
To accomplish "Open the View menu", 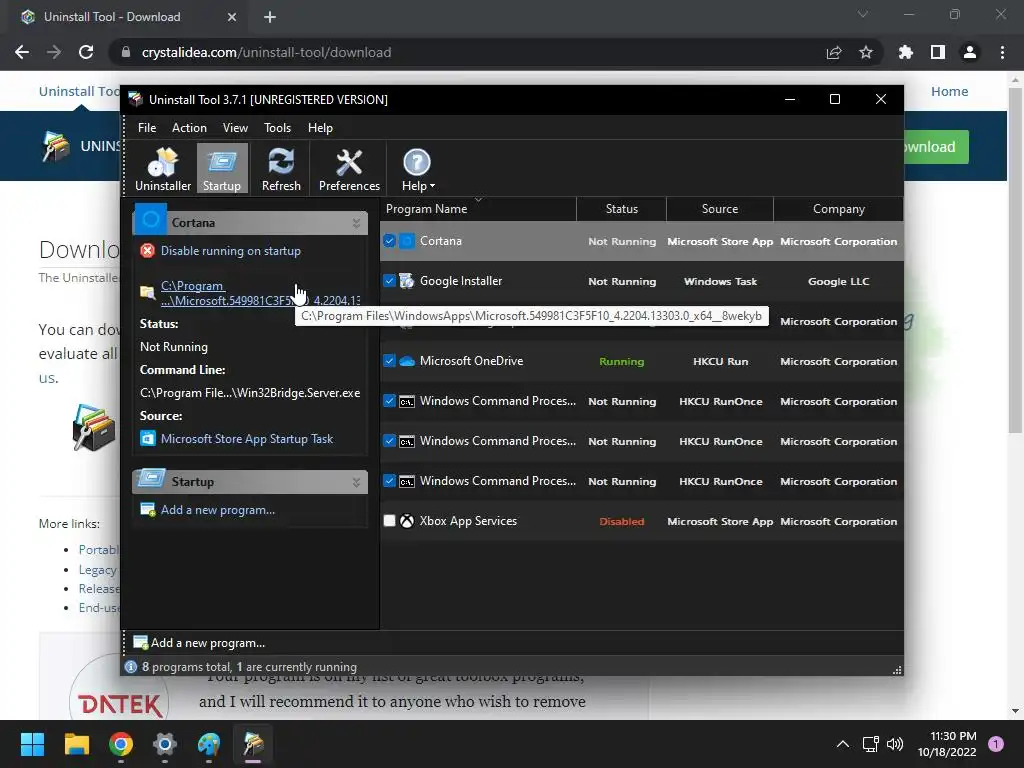I will pos(235,128).
